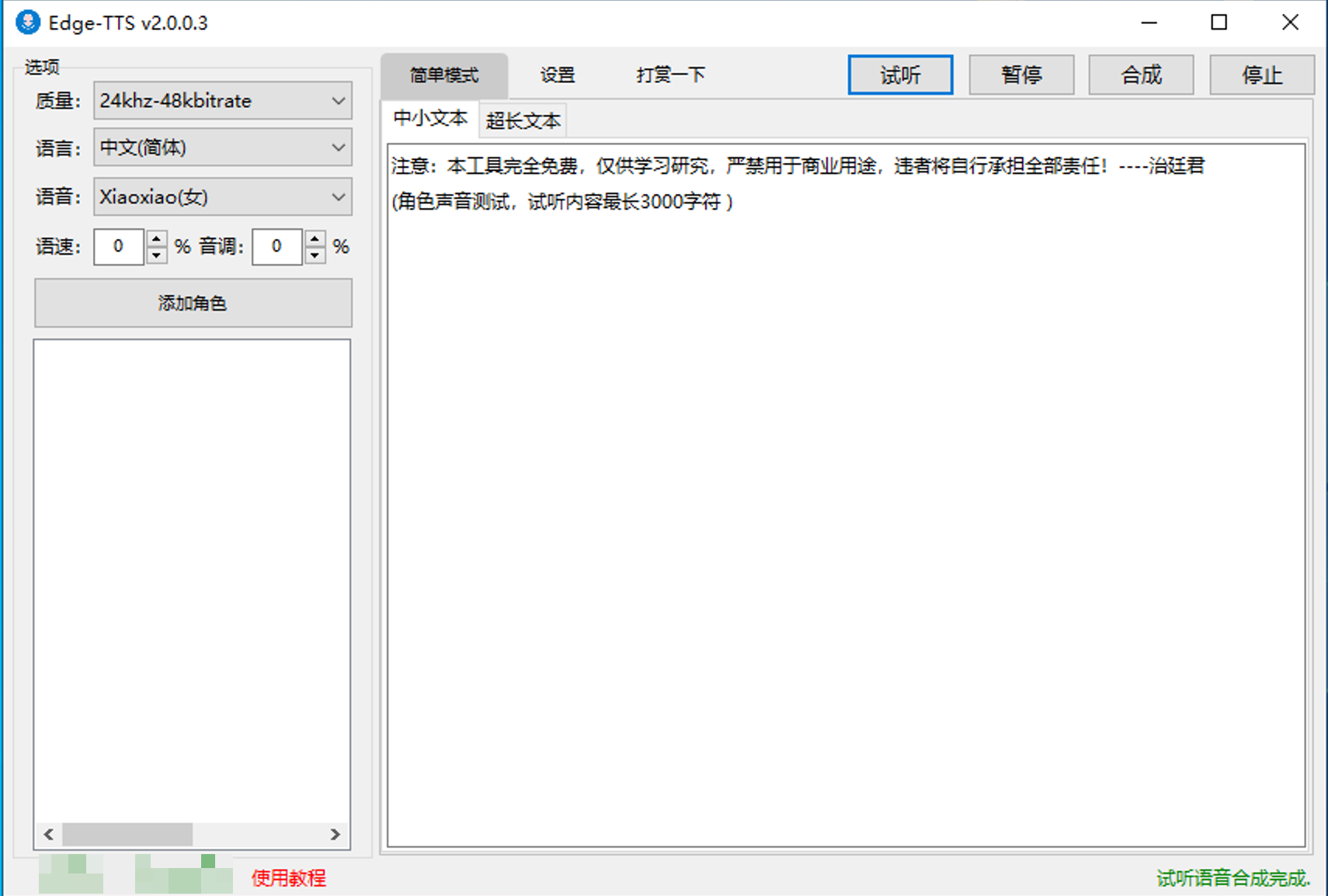Click the Edge-TTS app icon in title bar
Screen dimensions: 1328x896
pos(28,23)
